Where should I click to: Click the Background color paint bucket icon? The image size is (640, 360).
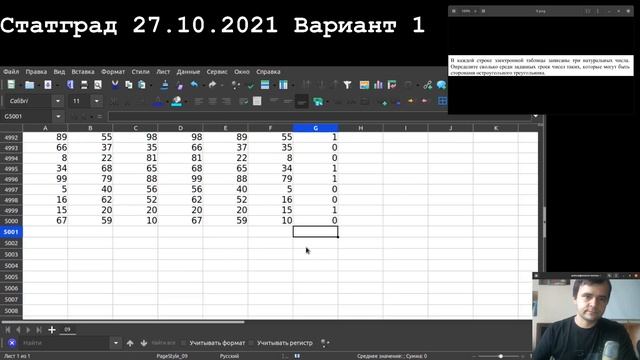pyautogui.click(x=177, y=101)
